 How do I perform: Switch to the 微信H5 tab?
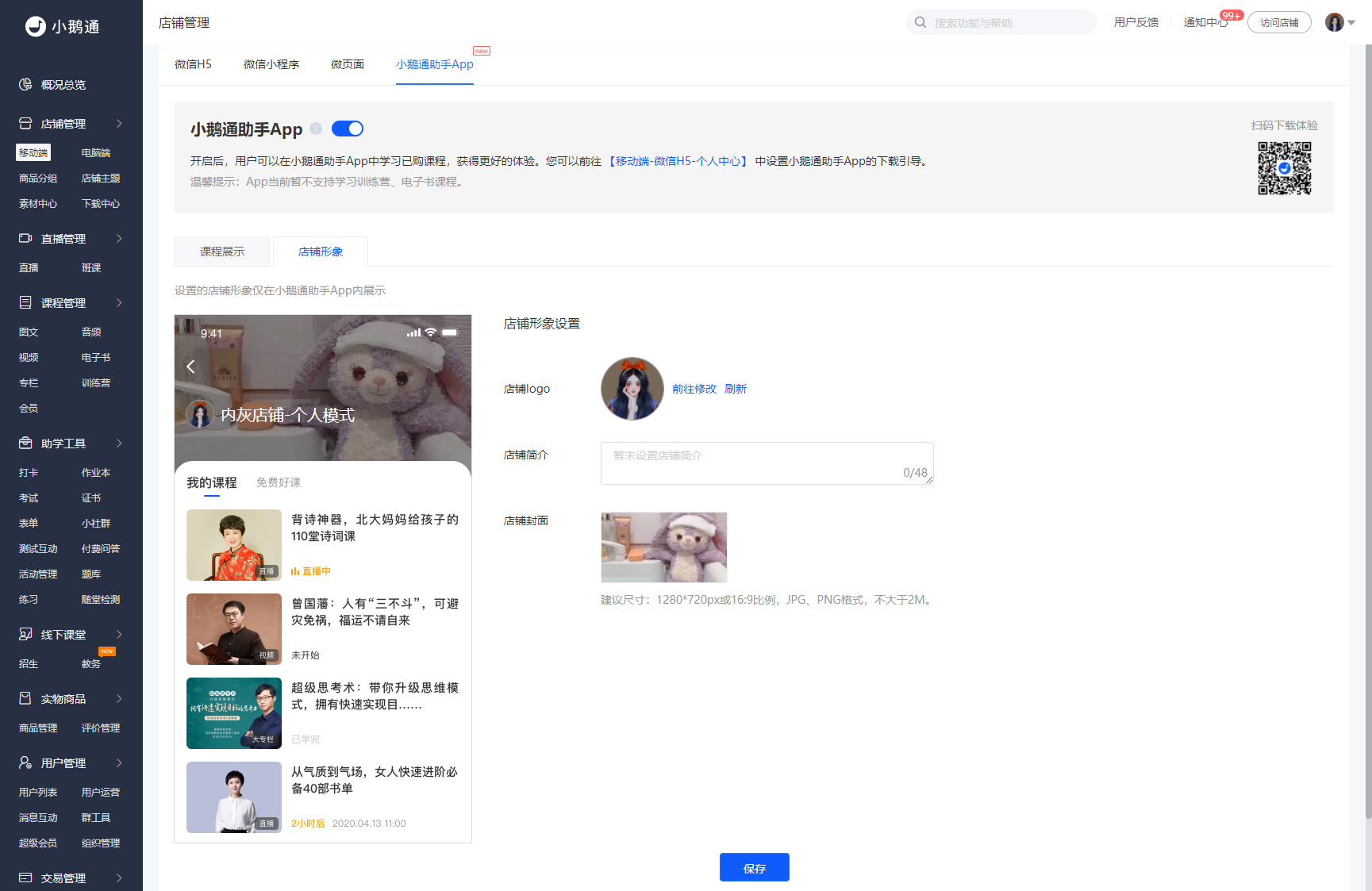click(x=193, y=64)
